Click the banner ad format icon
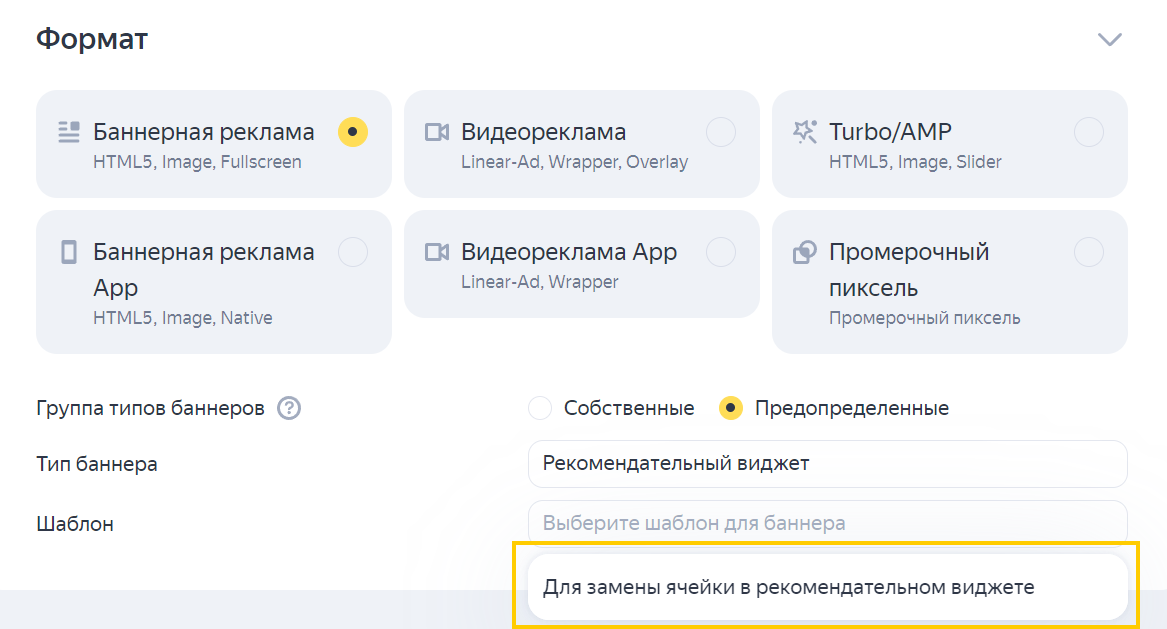The image size is (1167, 629). pos(68,132)
